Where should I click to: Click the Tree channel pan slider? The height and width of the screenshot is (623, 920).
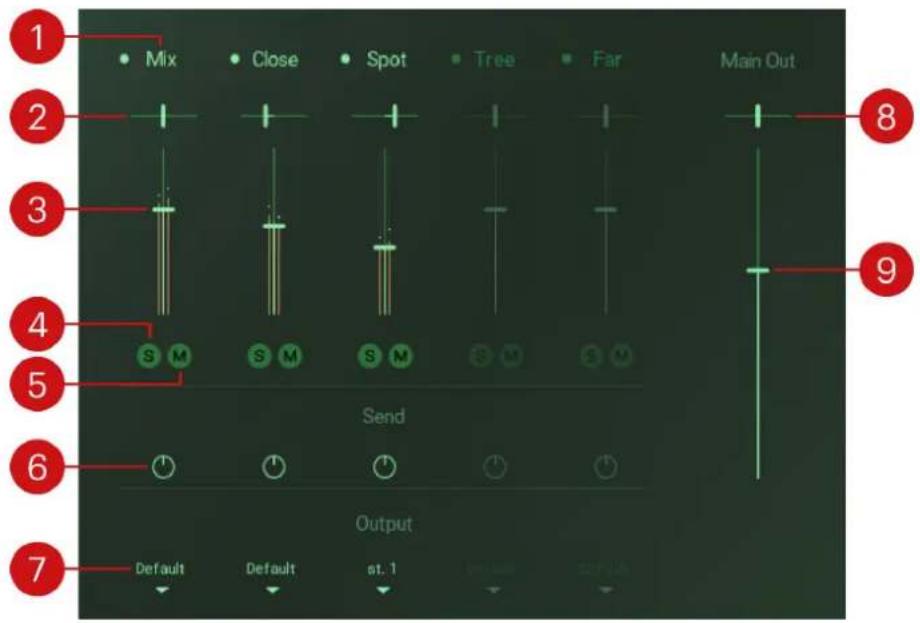pyautogui.click(x=495, y=116)
